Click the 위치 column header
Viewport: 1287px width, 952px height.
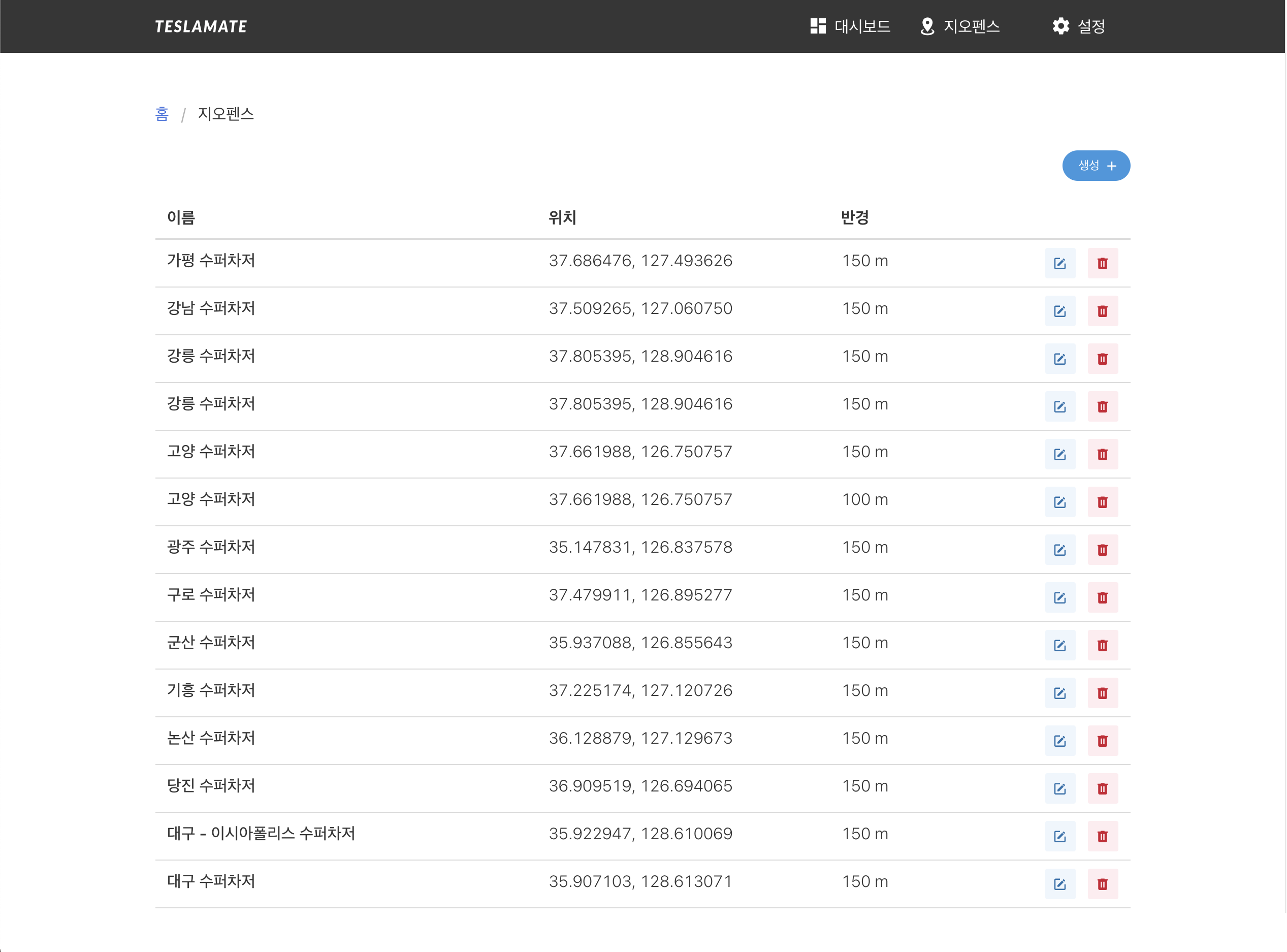coord(562,218)
